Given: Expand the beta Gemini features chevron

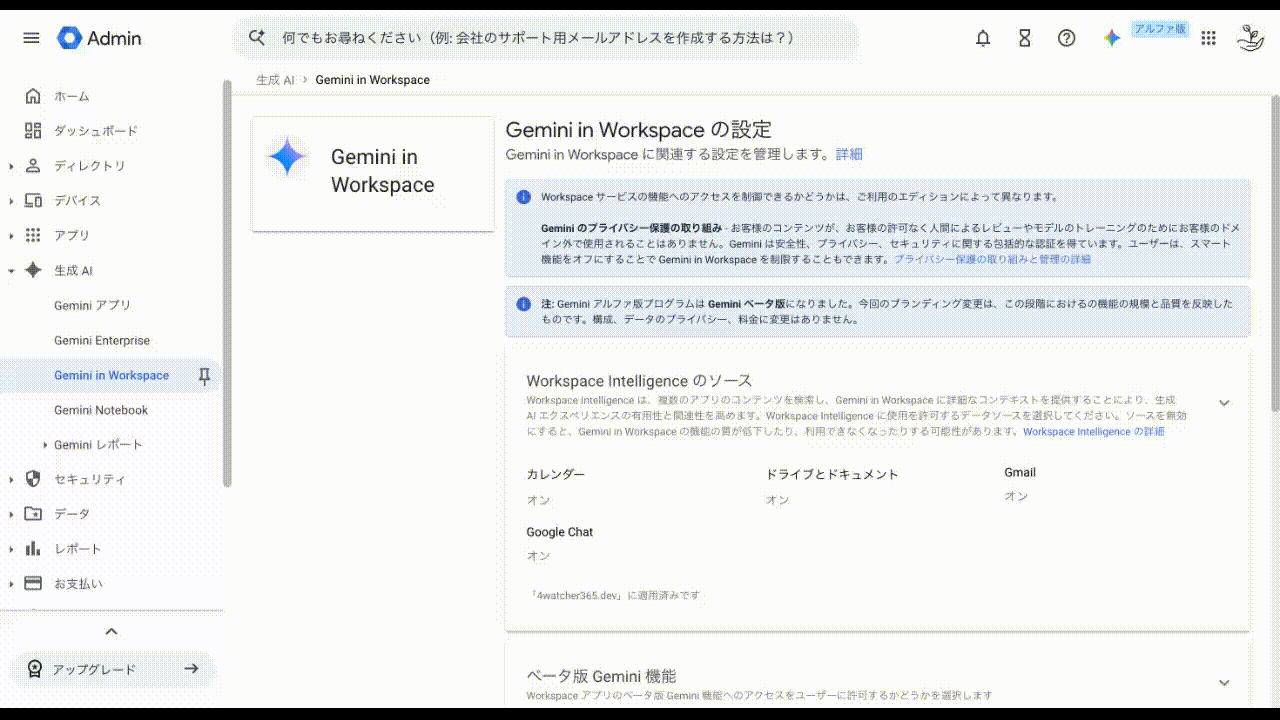Looking at the screenshot, I should 1224,683.
